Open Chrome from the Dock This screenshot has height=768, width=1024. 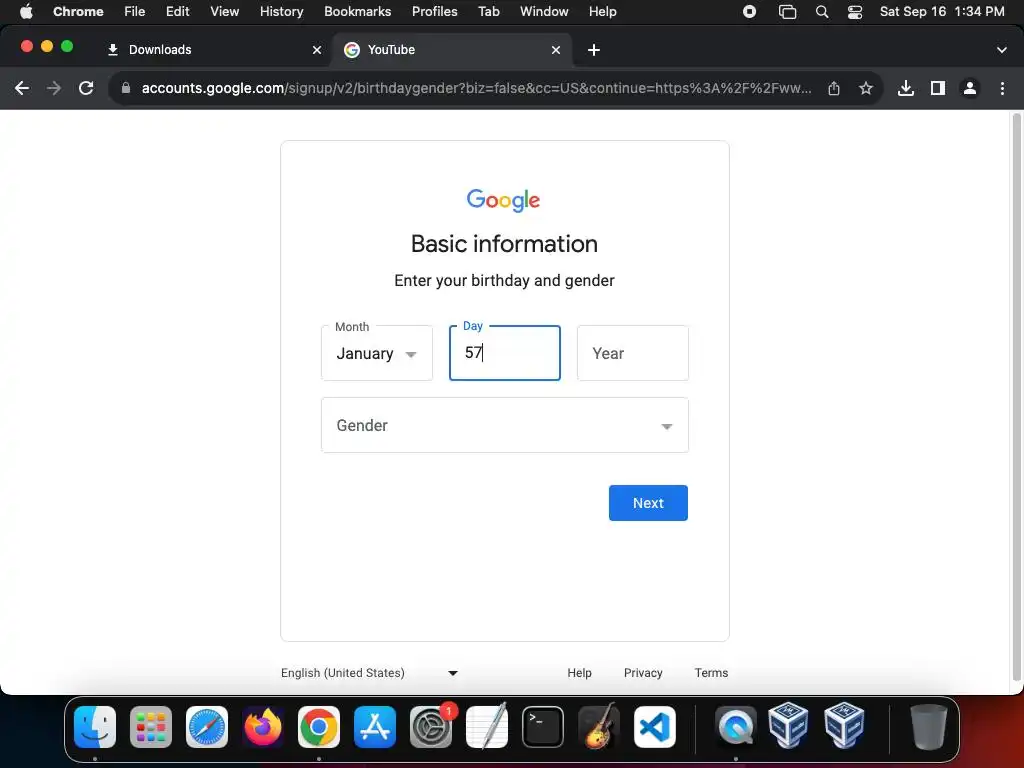point(319,727)
